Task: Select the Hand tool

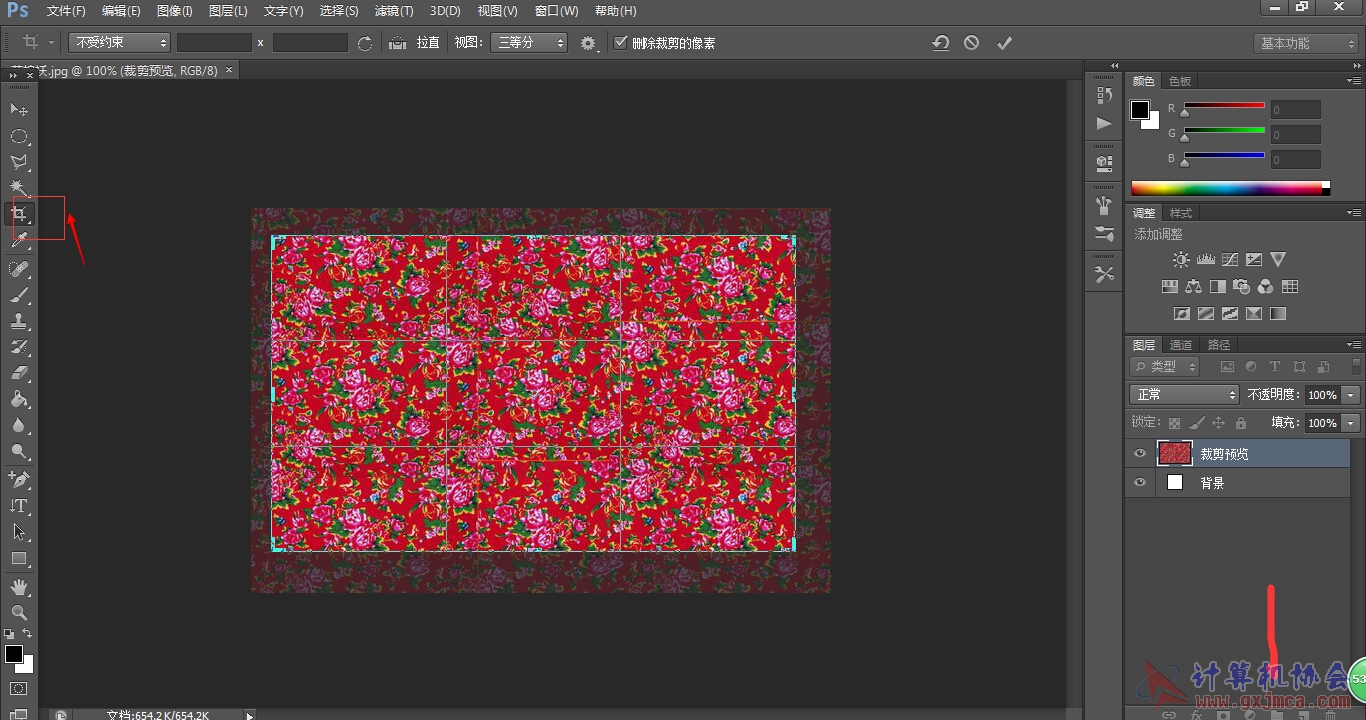Action: tap(19, 587)
